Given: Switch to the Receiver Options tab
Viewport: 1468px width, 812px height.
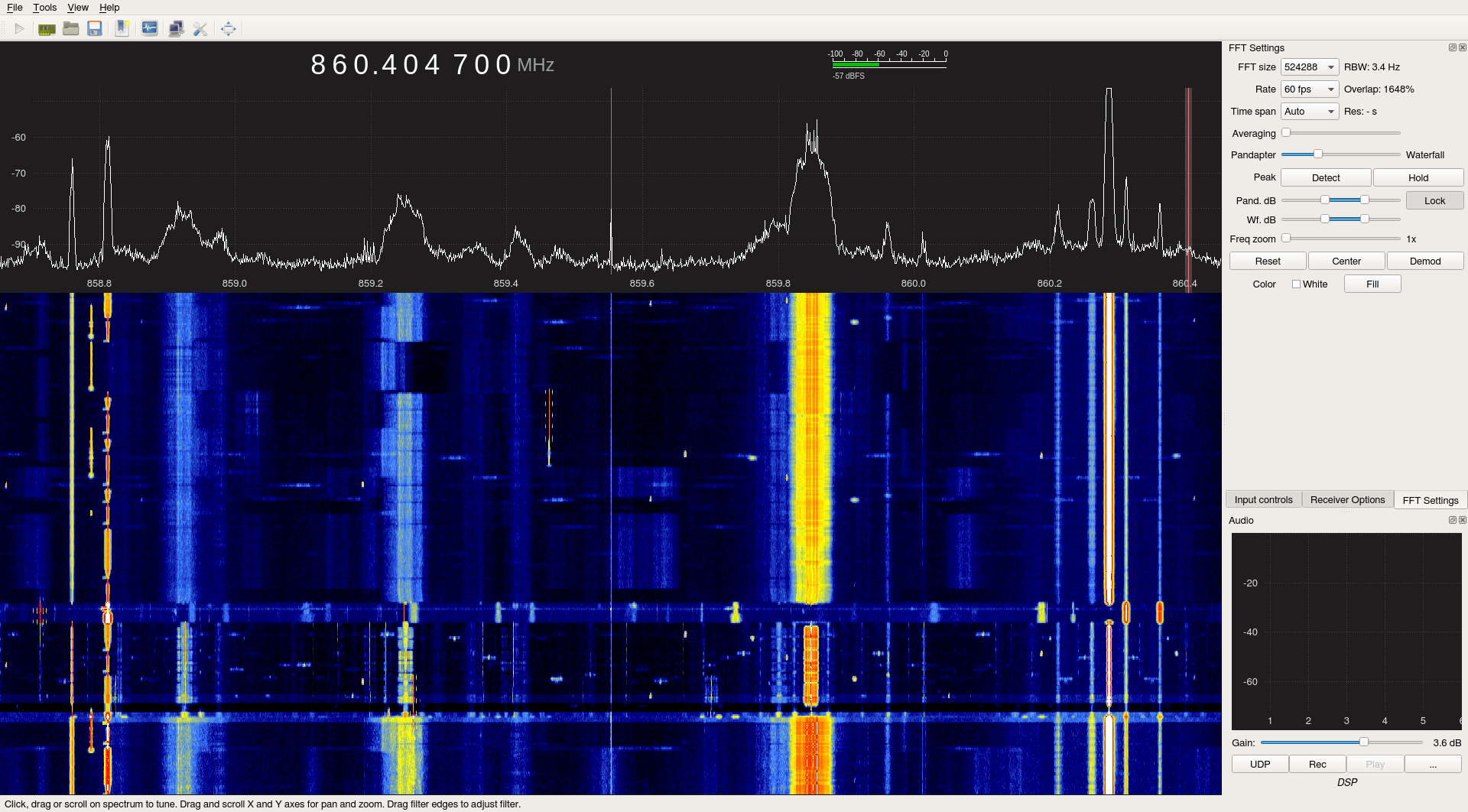Looking at the screenshot, I should 1347,500.
